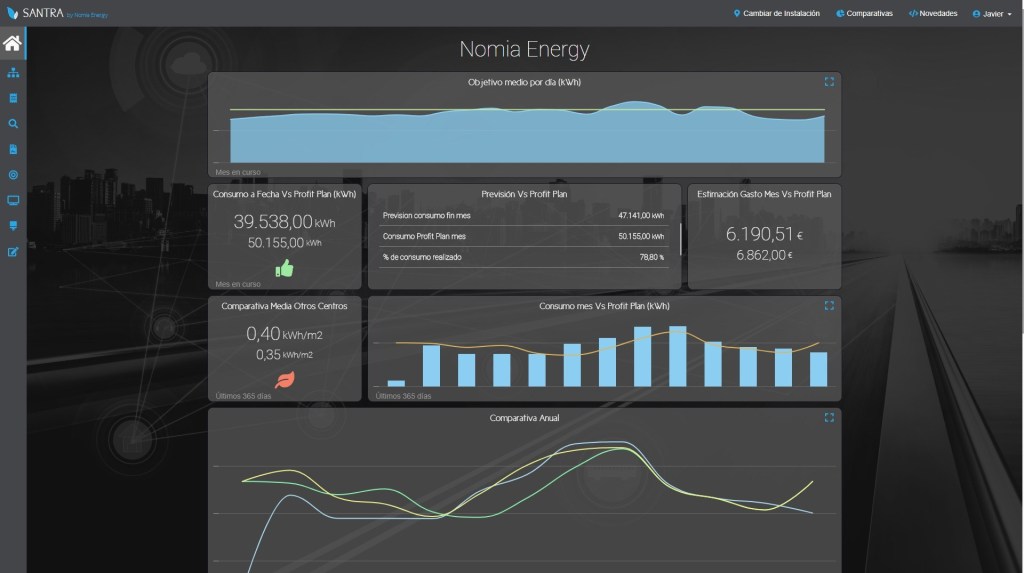Open the list sheet icon in sidebar
Screen dimensions: 1024x573
13,98
